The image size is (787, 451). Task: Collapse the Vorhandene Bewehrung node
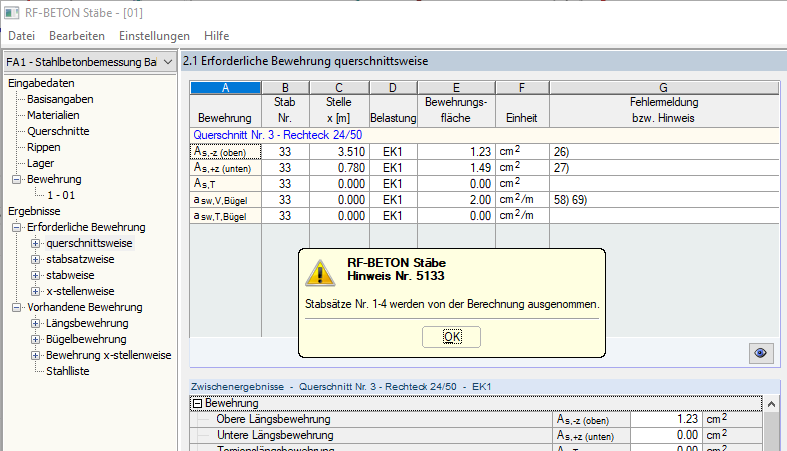(17, 308)
